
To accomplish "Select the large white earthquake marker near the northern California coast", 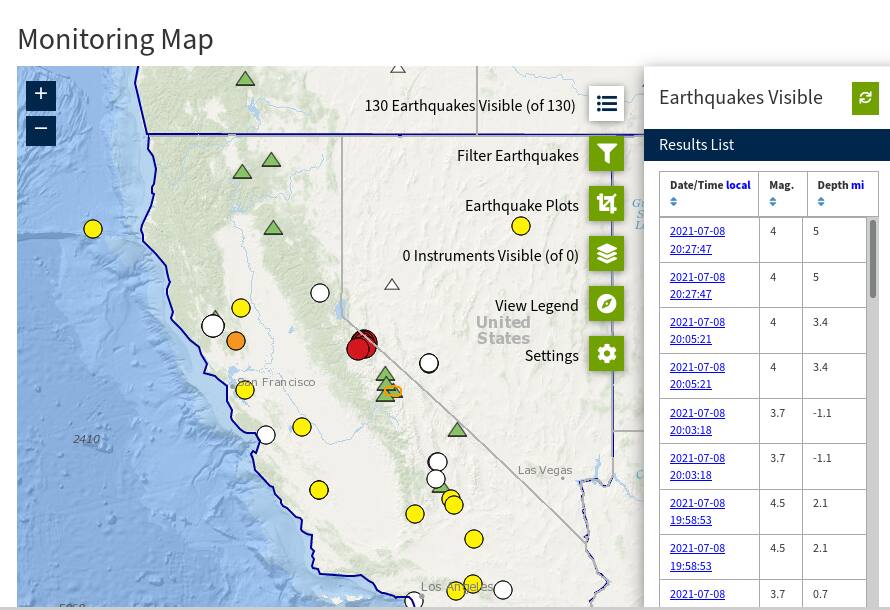I will [213, 326].
